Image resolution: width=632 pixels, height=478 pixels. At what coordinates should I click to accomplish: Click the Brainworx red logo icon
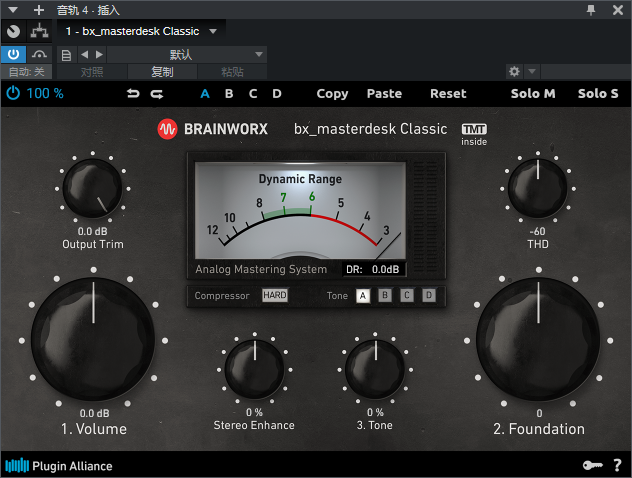pyautogui.click(x=167, y=129)
